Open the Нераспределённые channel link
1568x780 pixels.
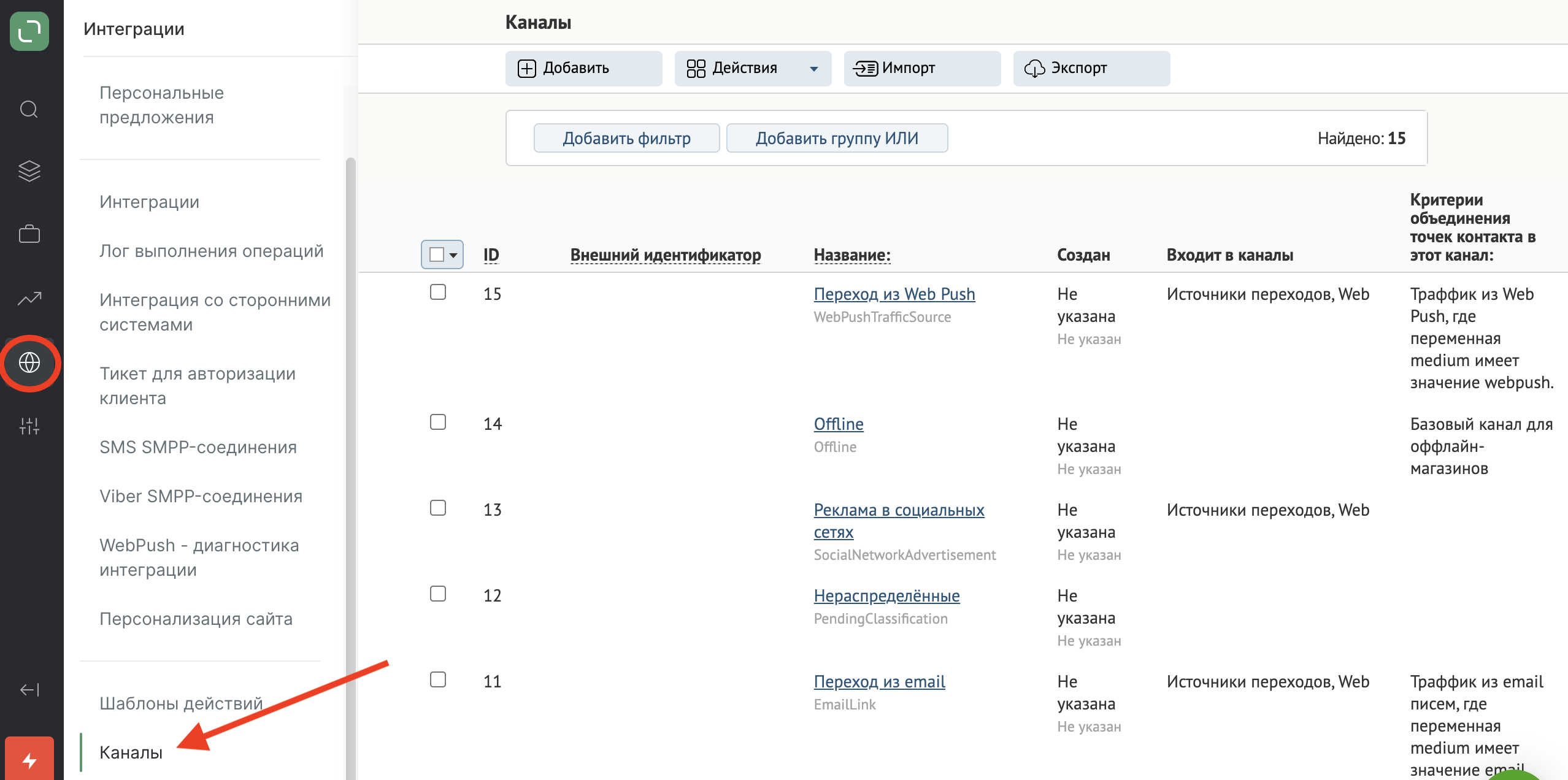click(886, 595)
